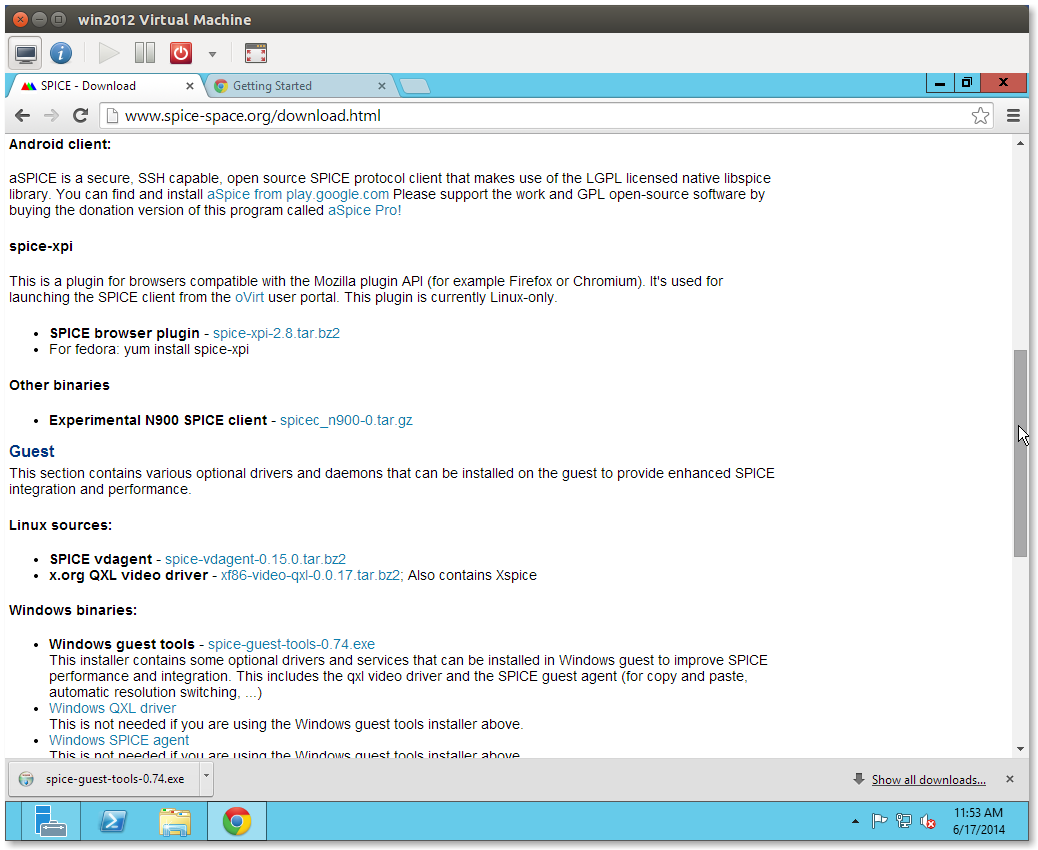The image size is (1038, 850).
Task: Click the muted volume tray icon
Action: coord(928,822)
